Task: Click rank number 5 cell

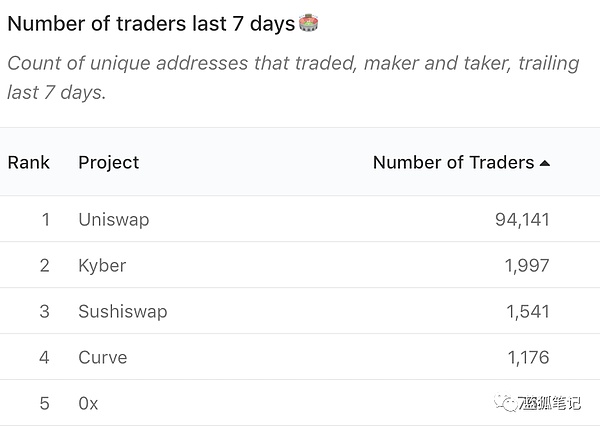Action: [44, 403]
